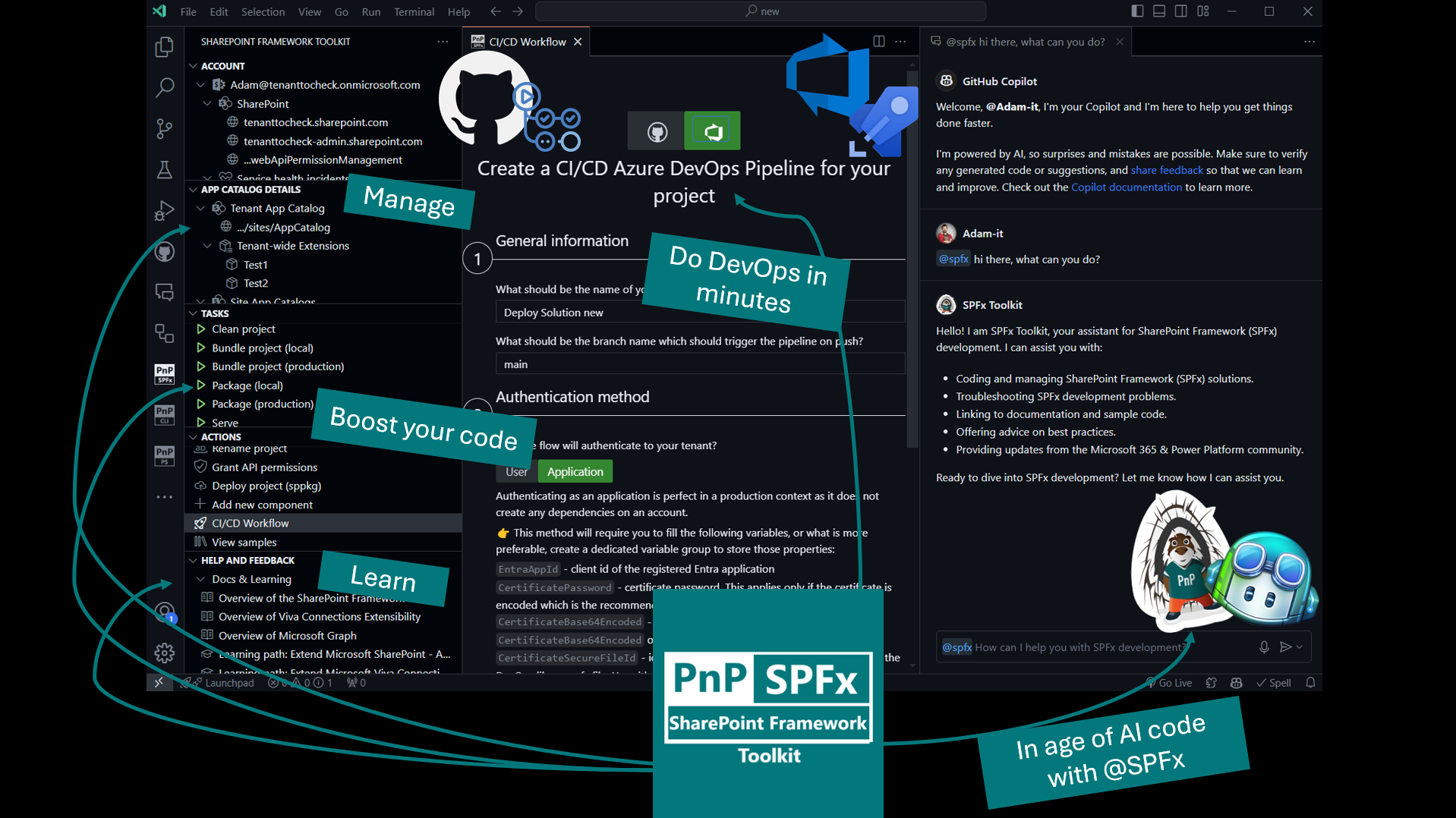Open the SPFx Toolkit sidebar icon

pos(164,373)
